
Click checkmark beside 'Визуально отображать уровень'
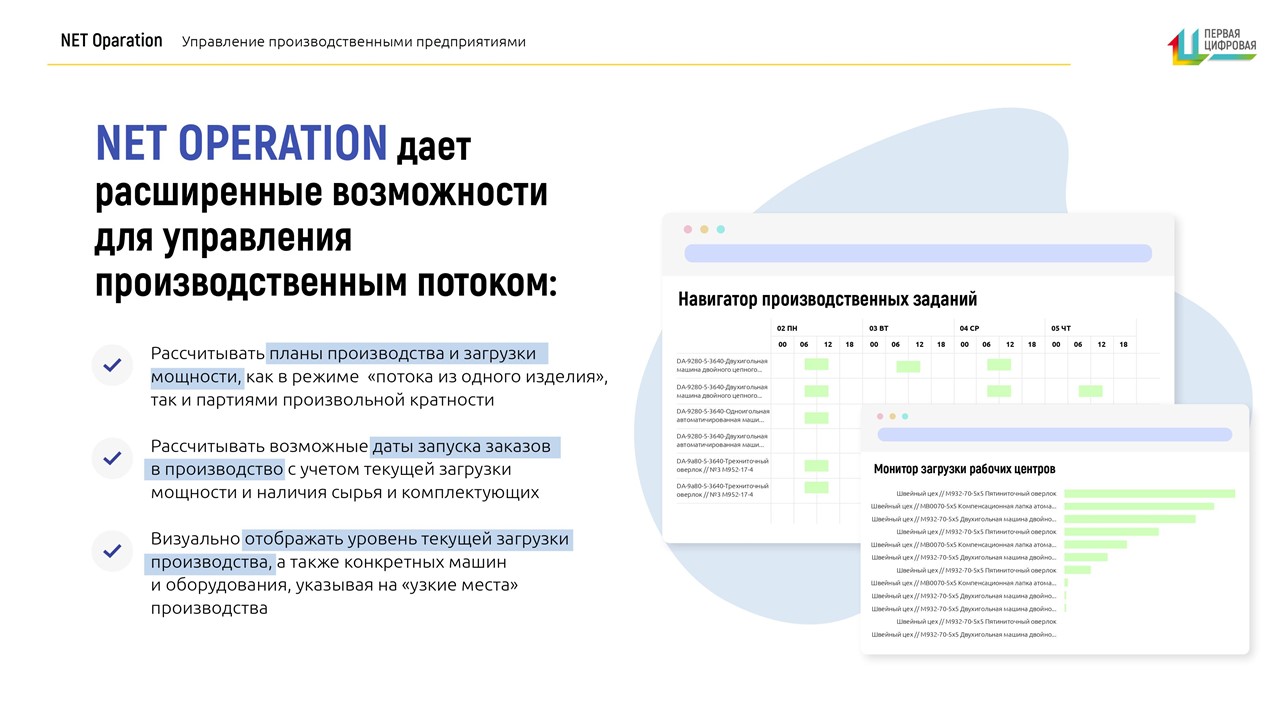[112, 551]
